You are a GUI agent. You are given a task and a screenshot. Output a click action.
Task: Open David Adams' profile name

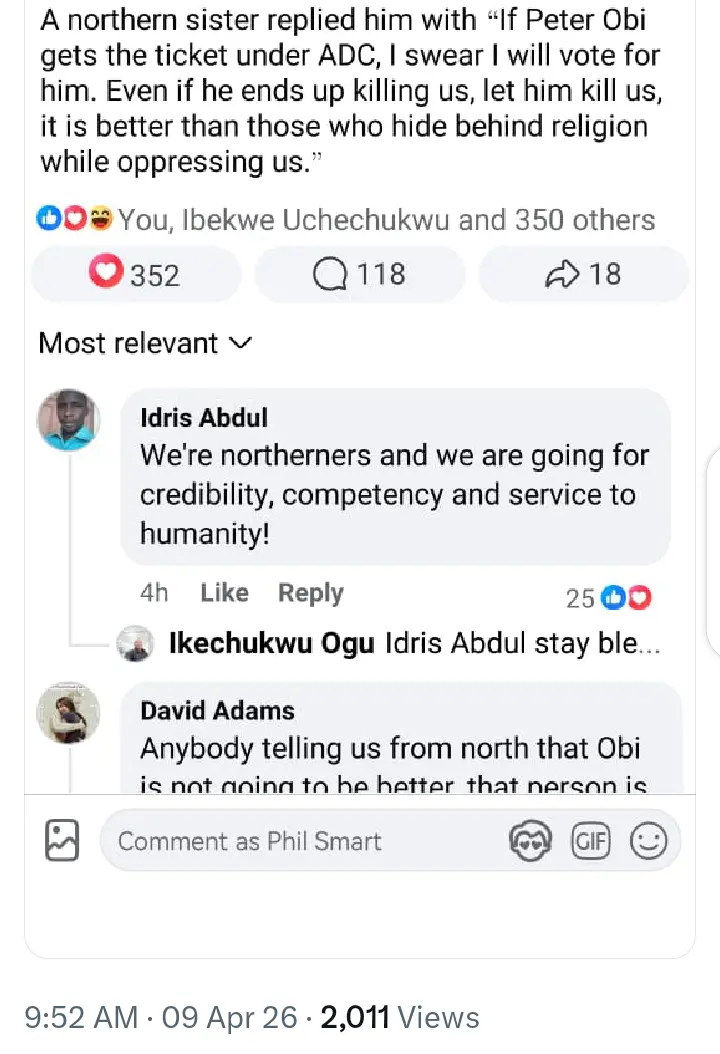click(217, 711)
